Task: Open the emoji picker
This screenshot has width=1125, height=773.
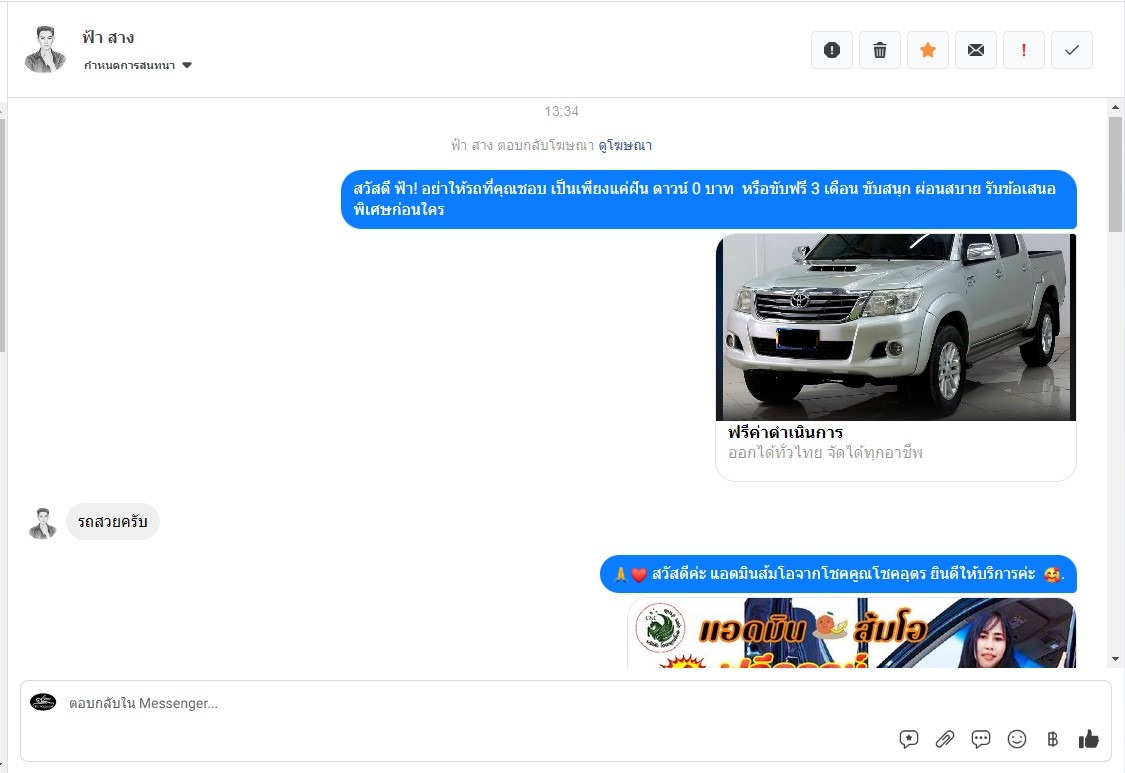Action: click(x=1017, y=739)
